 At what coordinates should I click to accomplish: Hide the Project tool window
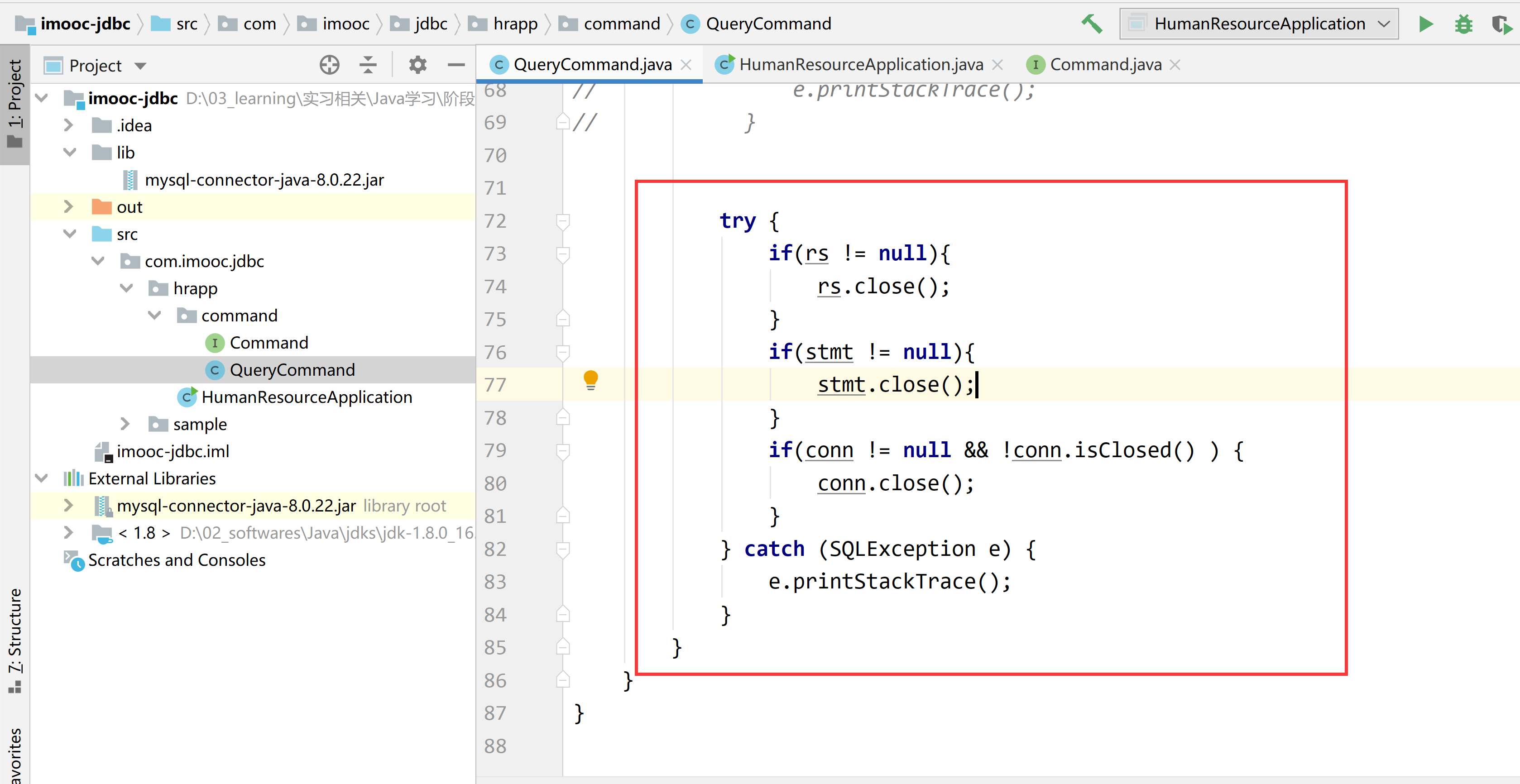point(456,65)
